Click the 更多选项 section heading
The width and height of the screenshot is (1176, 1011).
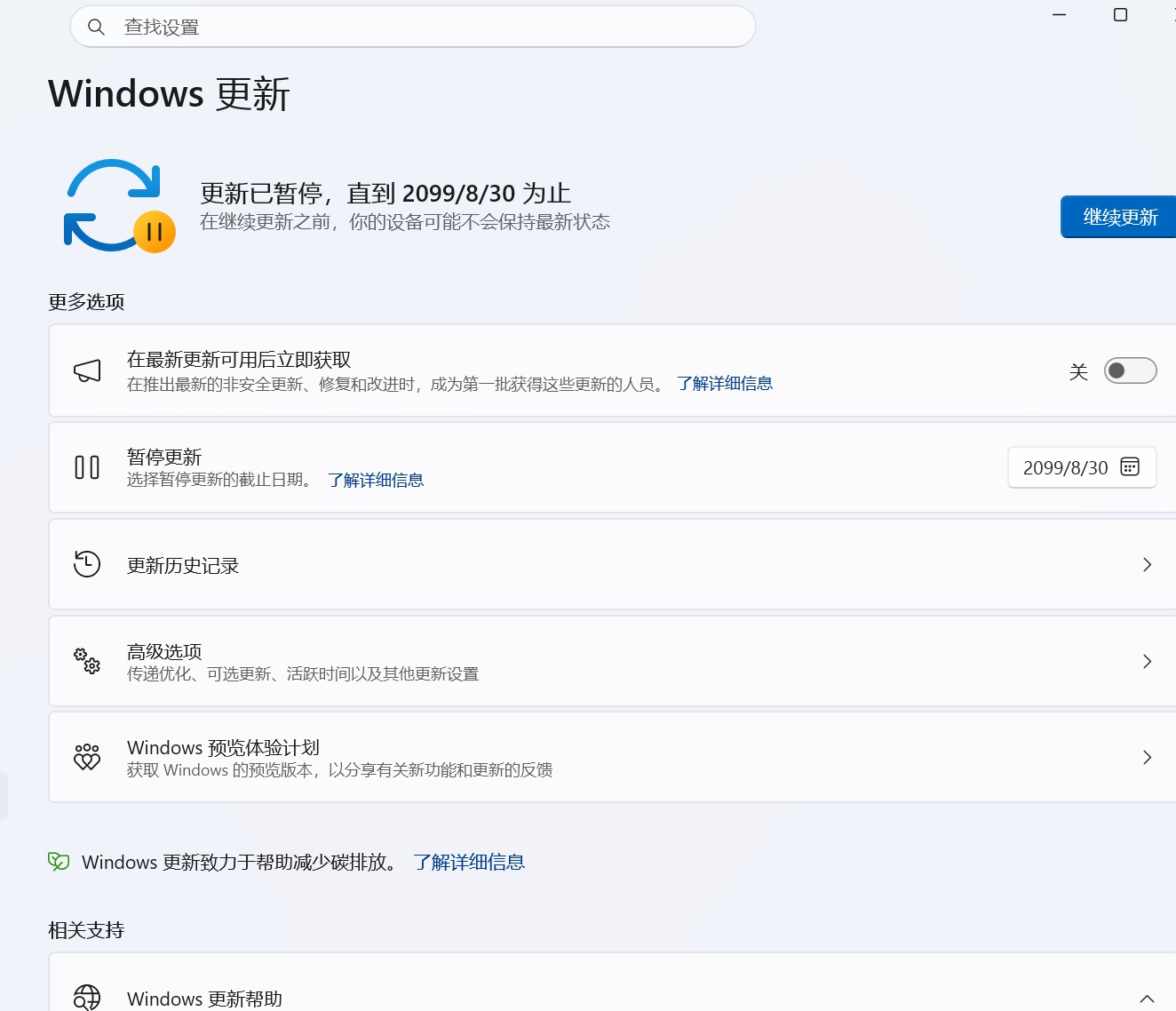tap(86, 302)
